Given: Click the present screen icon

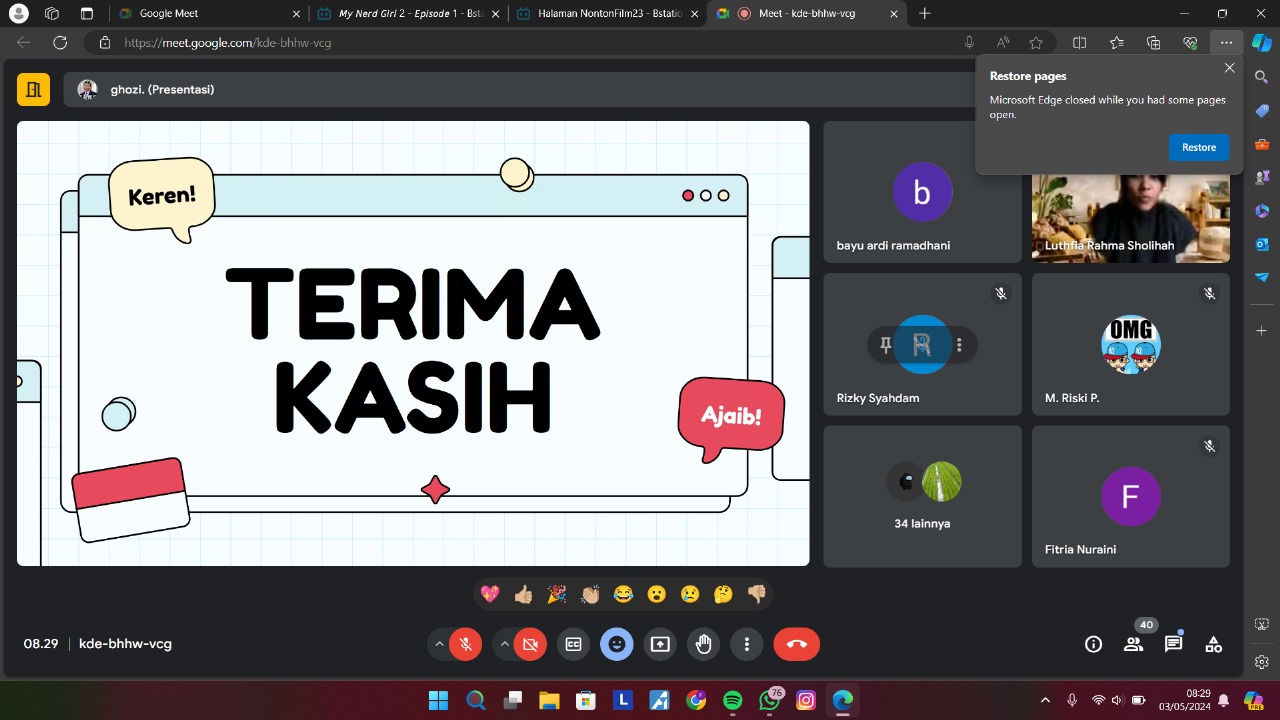Looking at the screenshot, I should pyautogui.click(x=660, y=644).
